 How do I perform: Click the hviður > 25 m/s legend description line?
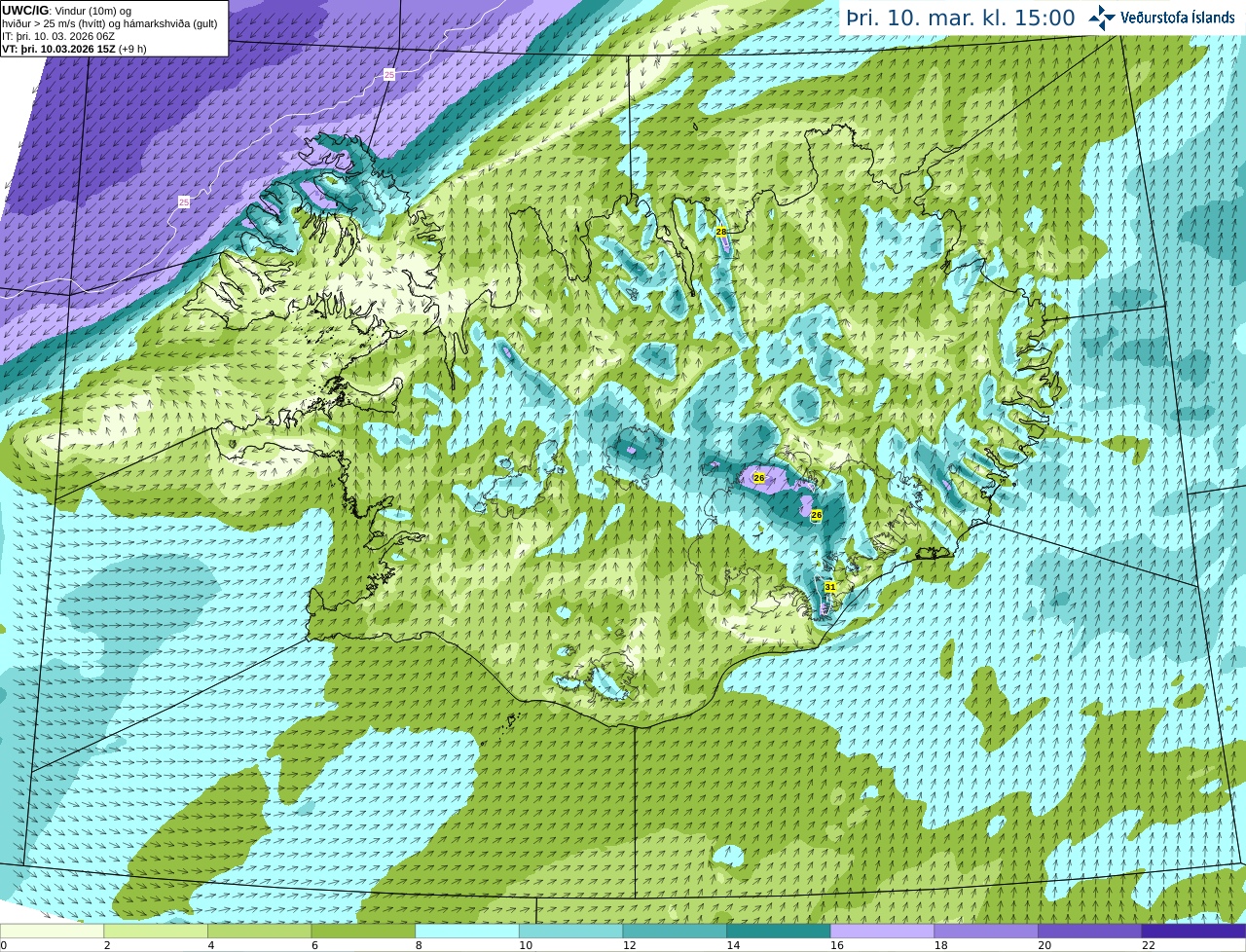110,23
